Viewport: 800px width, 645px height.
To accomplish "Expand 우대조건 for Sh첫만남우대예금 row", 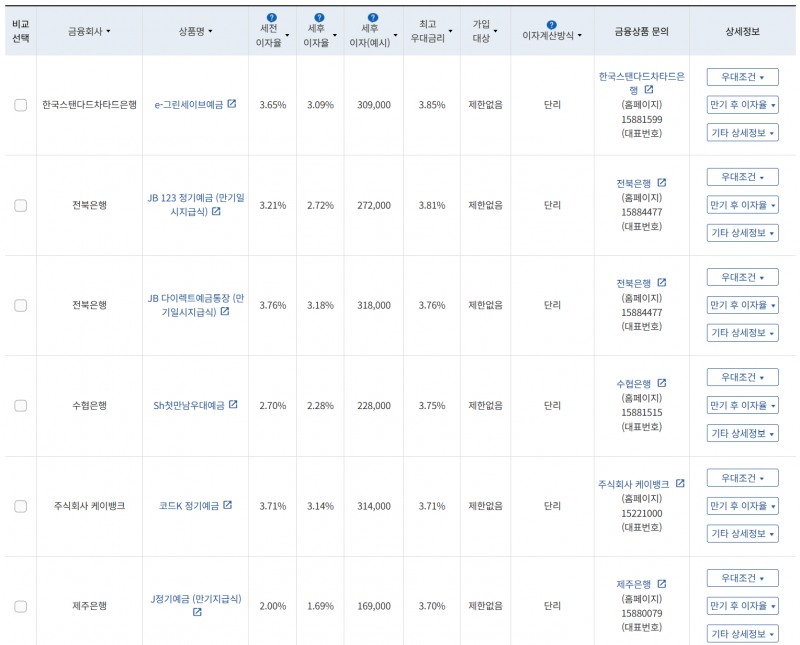I will tap(742, 378).
